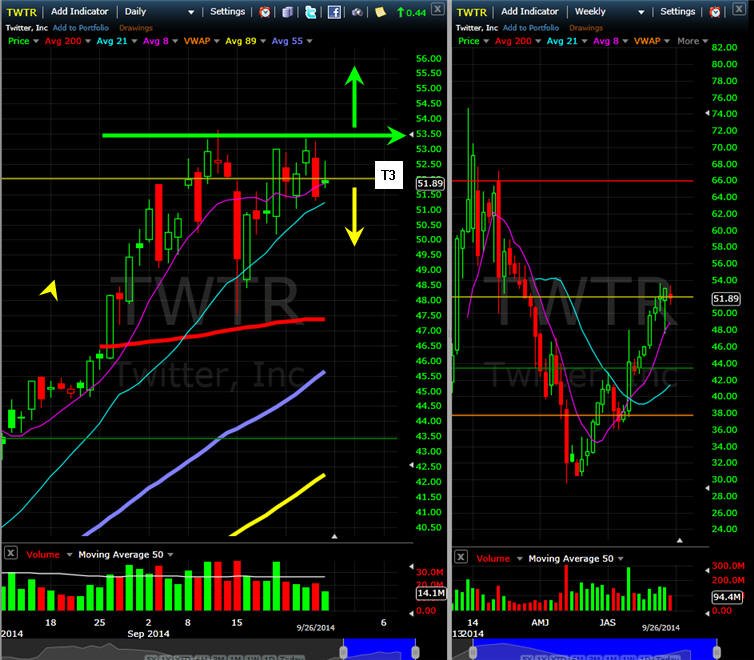Image resolution: width=754 pixels, height=660 pixels.
Task: Close the Weekly Volume indicator panel
Action: (x=461, y=557)
